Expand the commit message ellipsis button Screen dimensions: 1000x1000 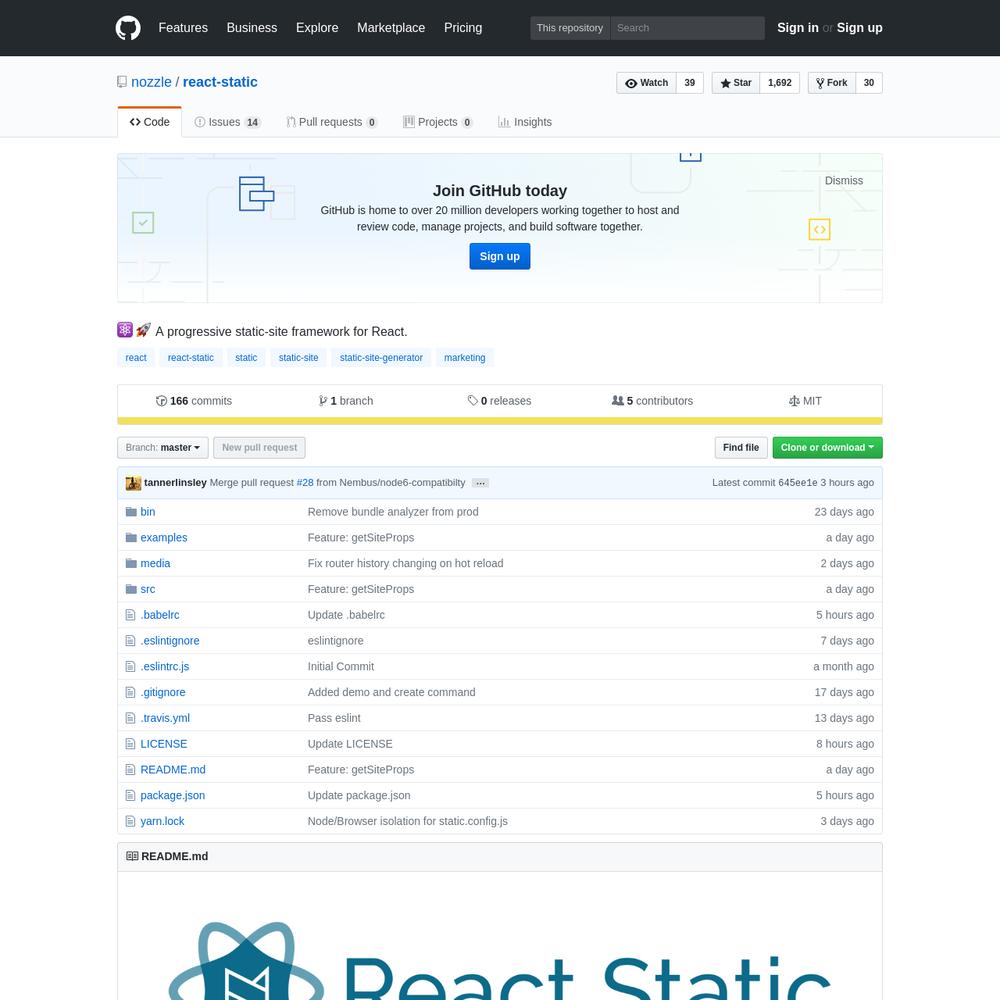pyautogui.click(x=481, y=483)
